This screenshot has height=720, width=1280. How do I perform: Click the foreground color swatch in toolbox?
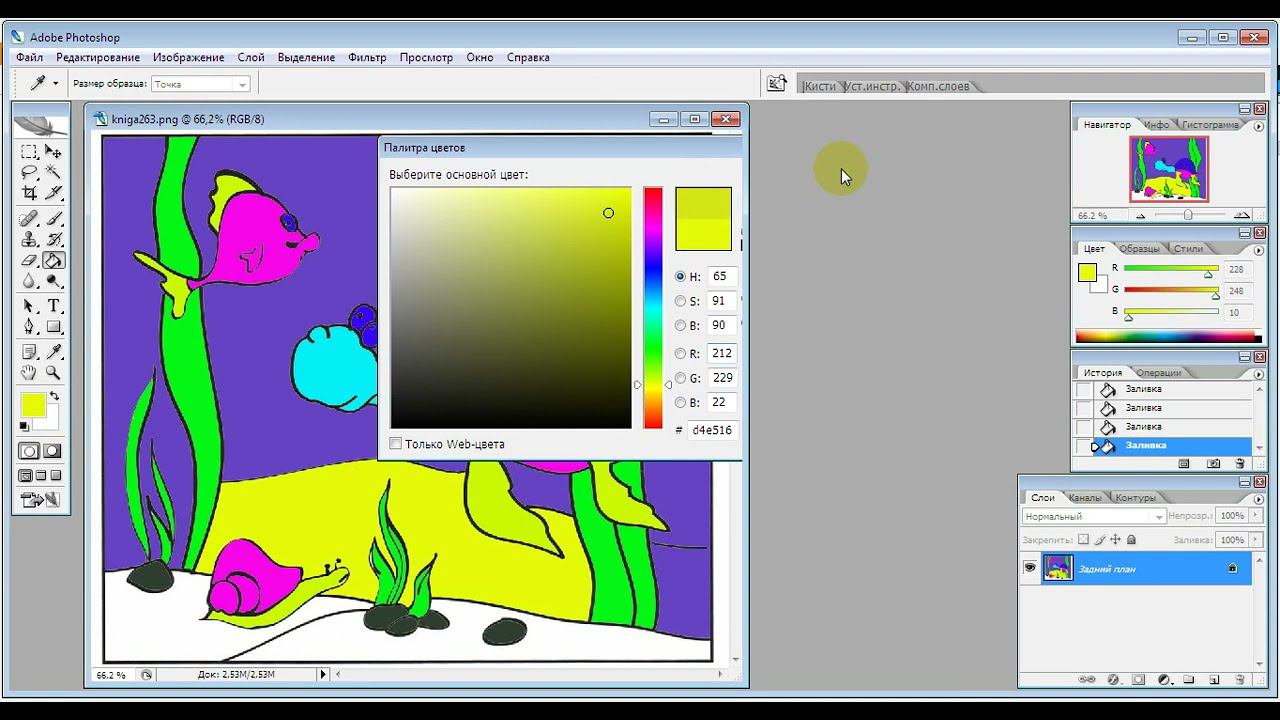coord(33,405)
